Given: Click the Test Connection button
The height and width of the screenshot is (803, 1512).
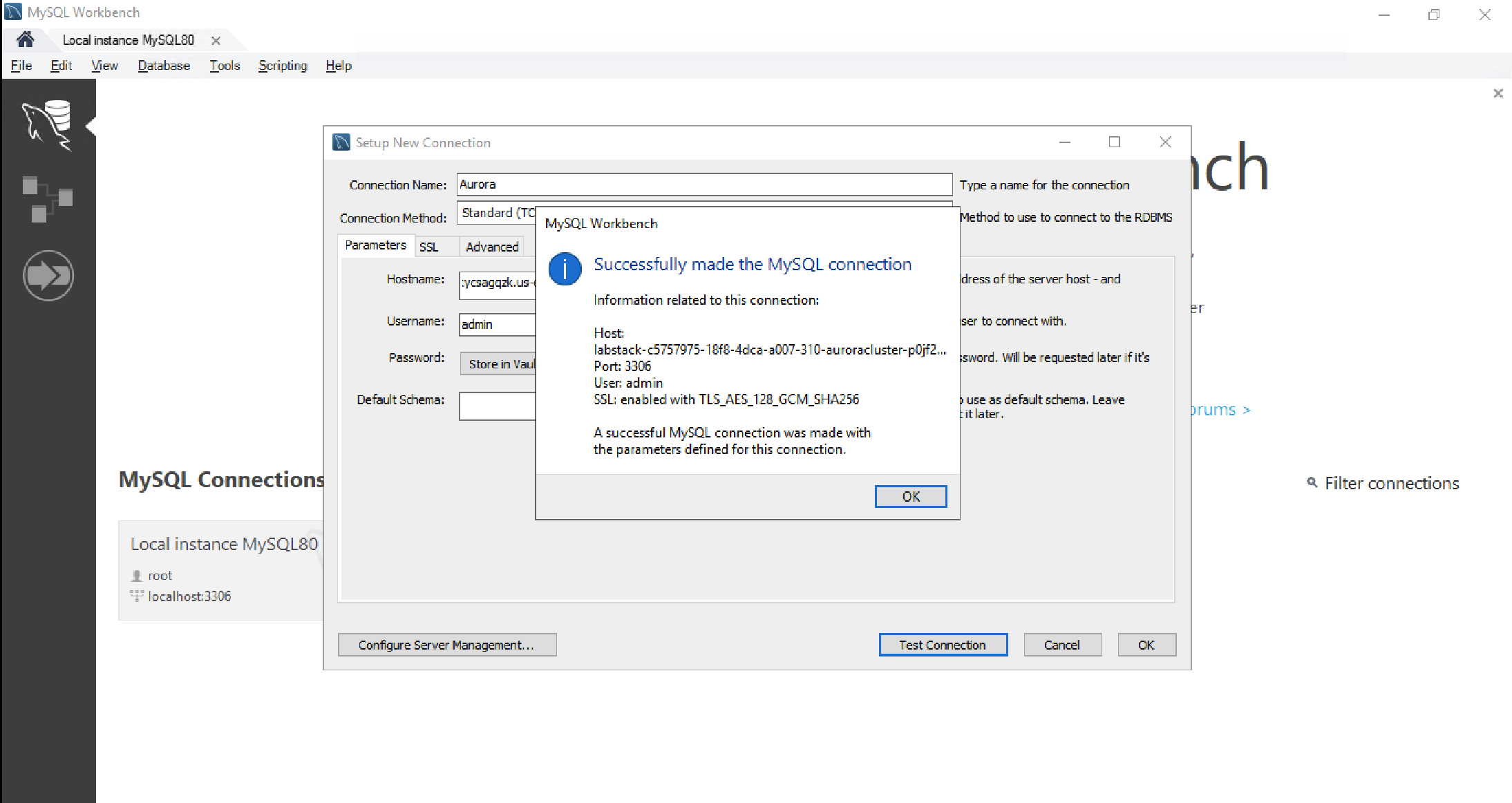Looking at the screenshot, I should pyautogui.click(x=943, y=645).
